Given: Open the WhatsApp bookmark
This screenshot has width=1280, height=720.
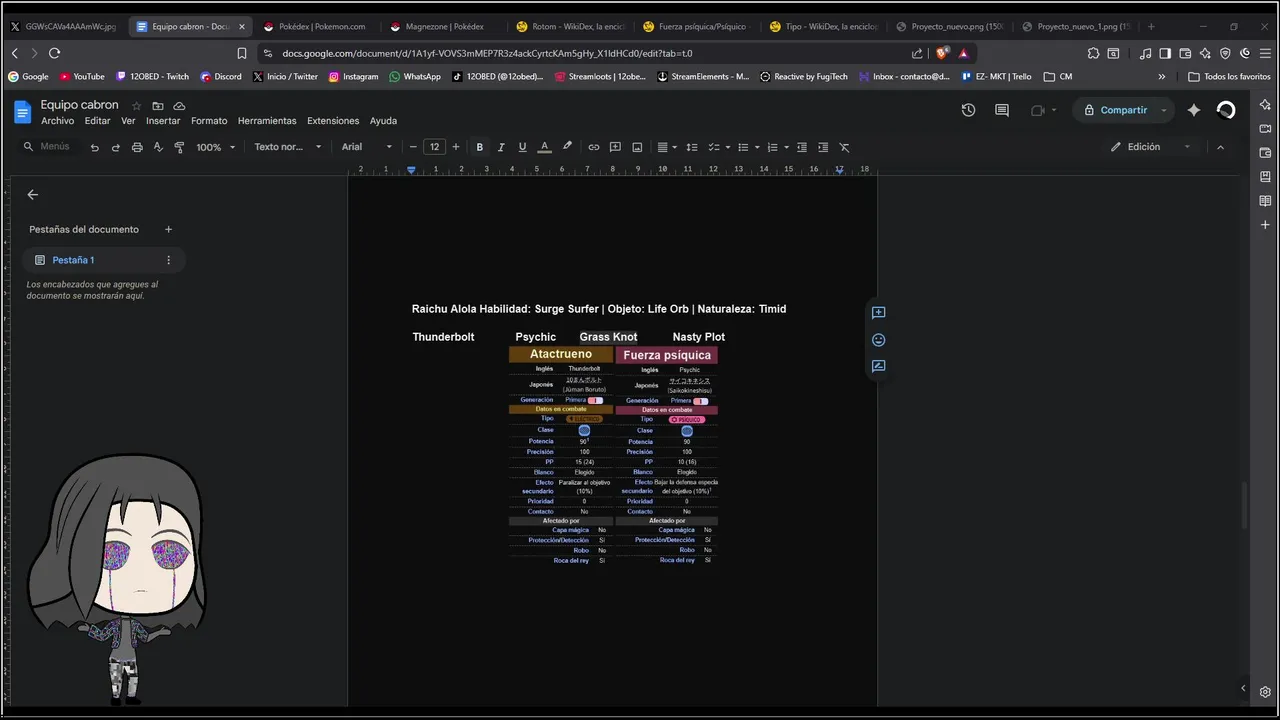Looking at the screenshot, I should point(415,76).
